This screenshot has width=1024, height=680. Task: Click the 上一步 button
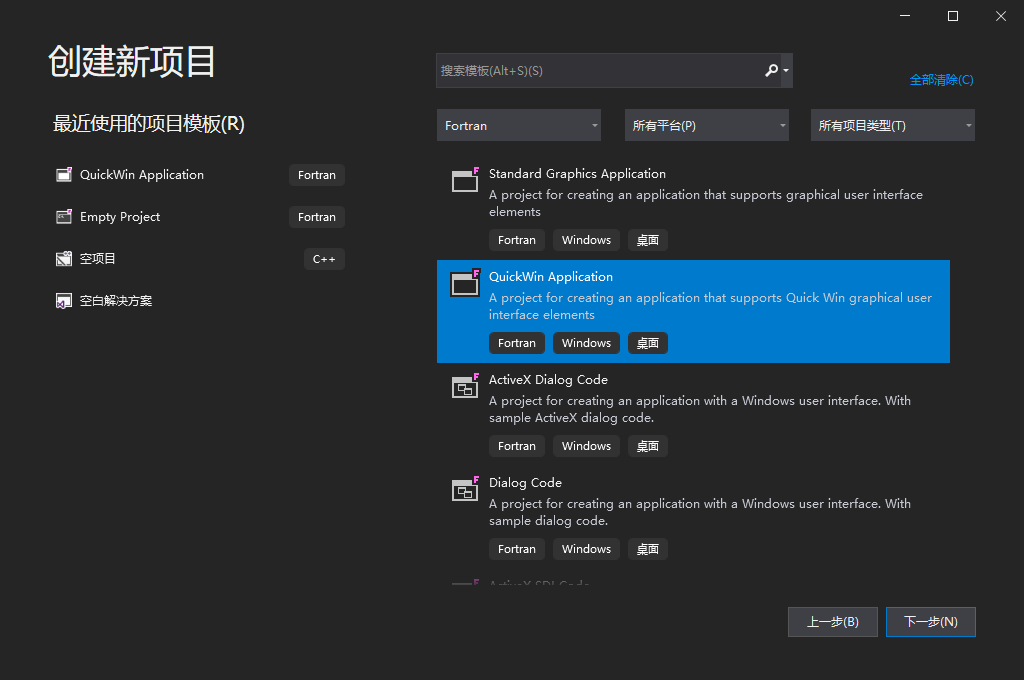pyautogui.click(x=832, y=621)
